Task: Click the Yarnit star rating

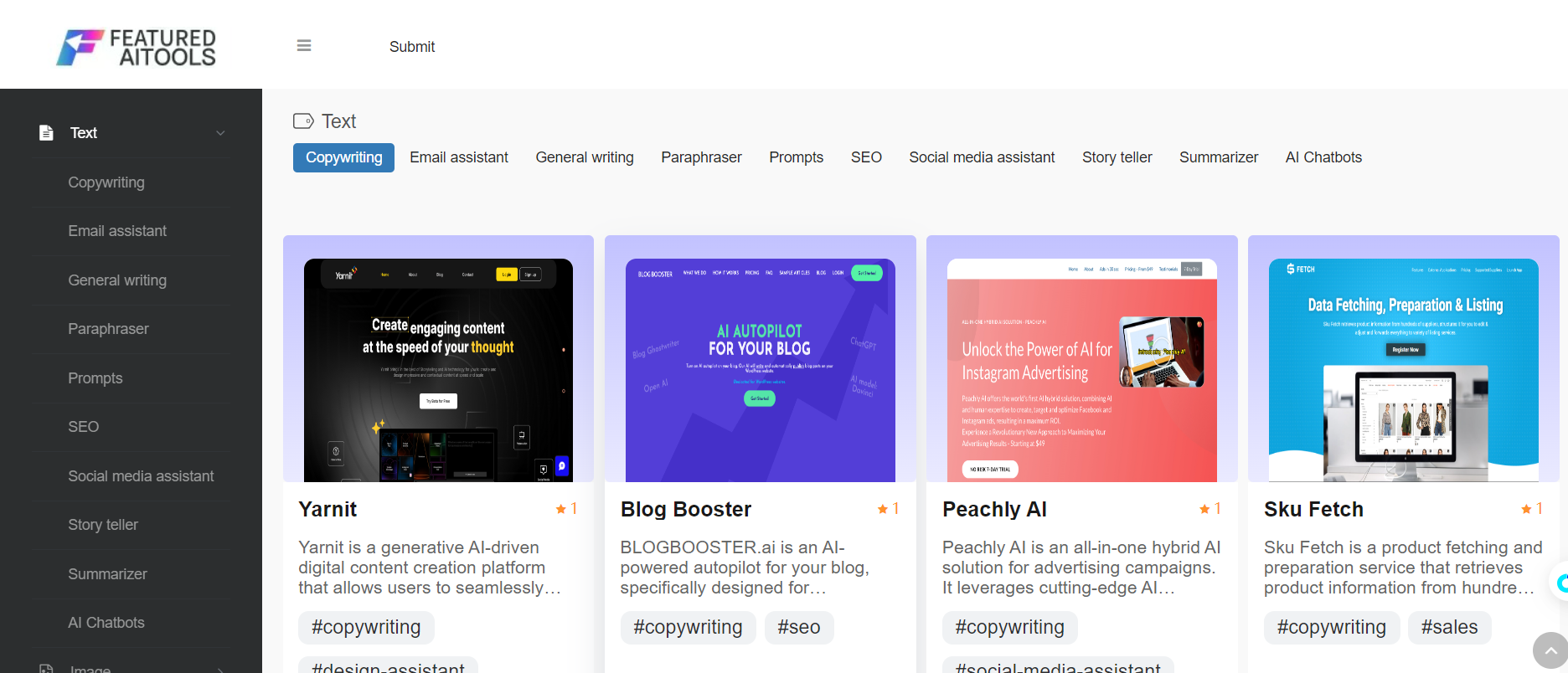Action: click(x=567, y=508)
